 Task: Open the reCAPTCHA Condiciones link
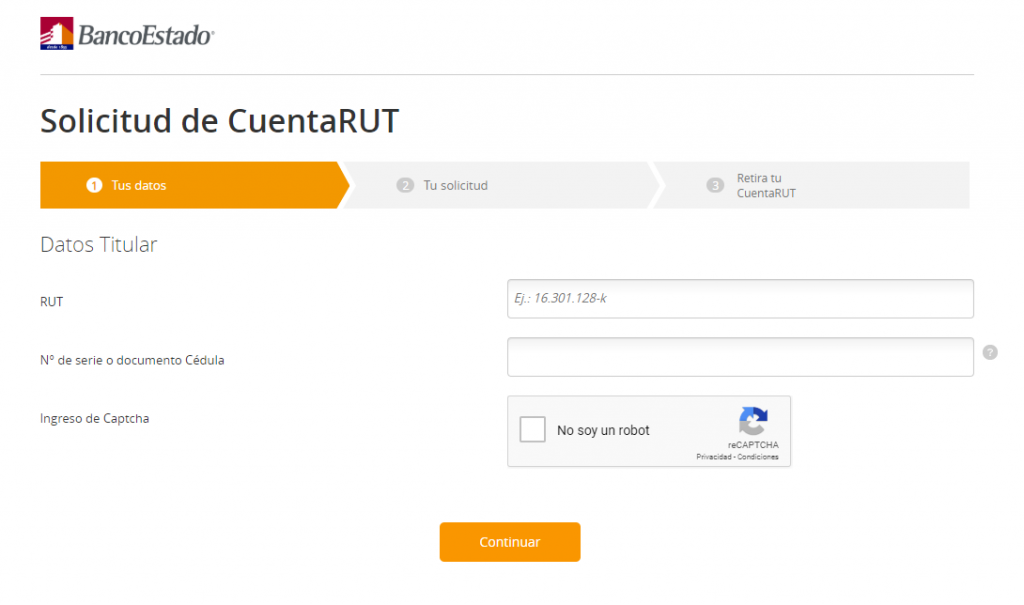758,457
